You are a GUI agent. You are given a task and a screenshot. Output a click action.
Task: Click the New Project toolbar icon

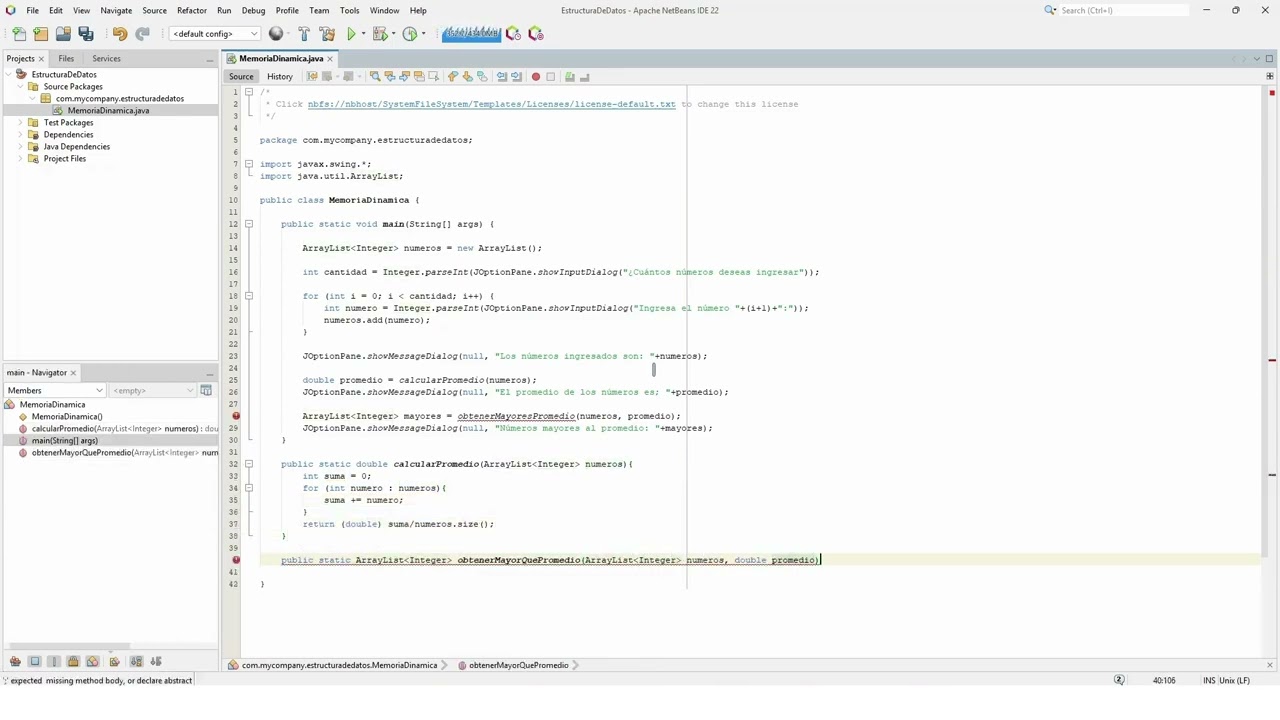[41, 34]
